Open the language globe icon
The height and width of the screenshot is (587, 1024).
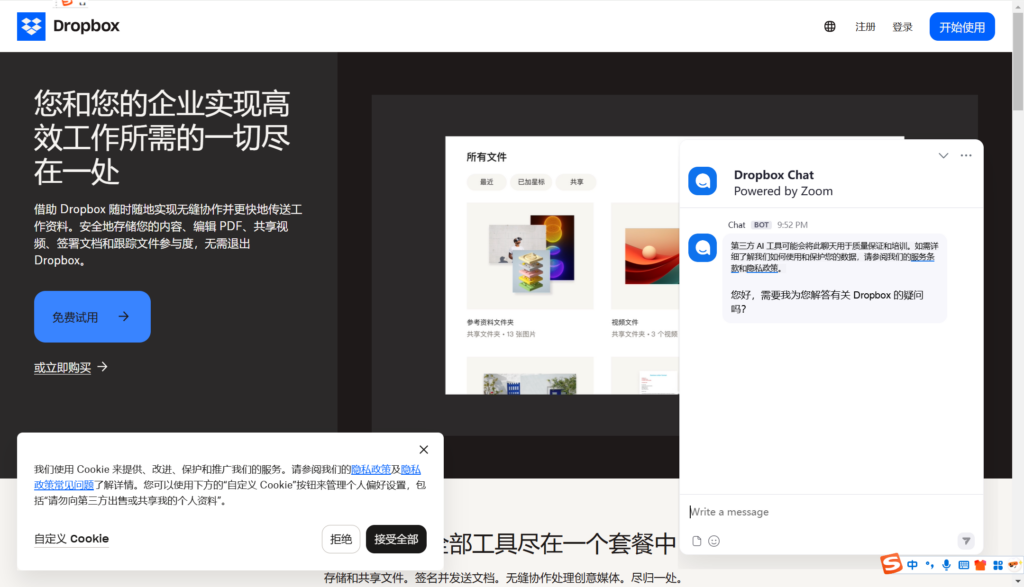coord(830,25)
